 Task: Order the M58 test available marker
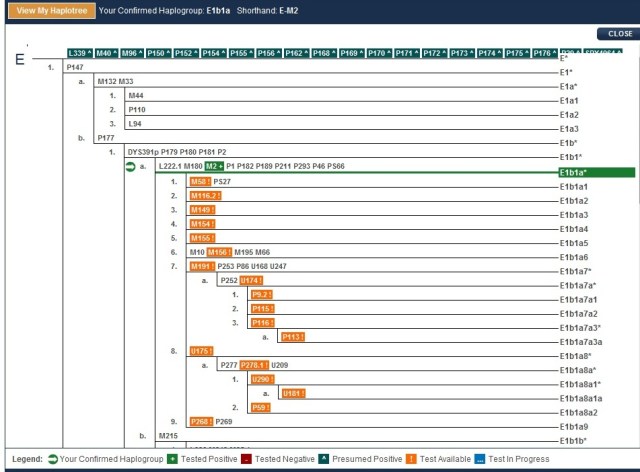point(200,181)
